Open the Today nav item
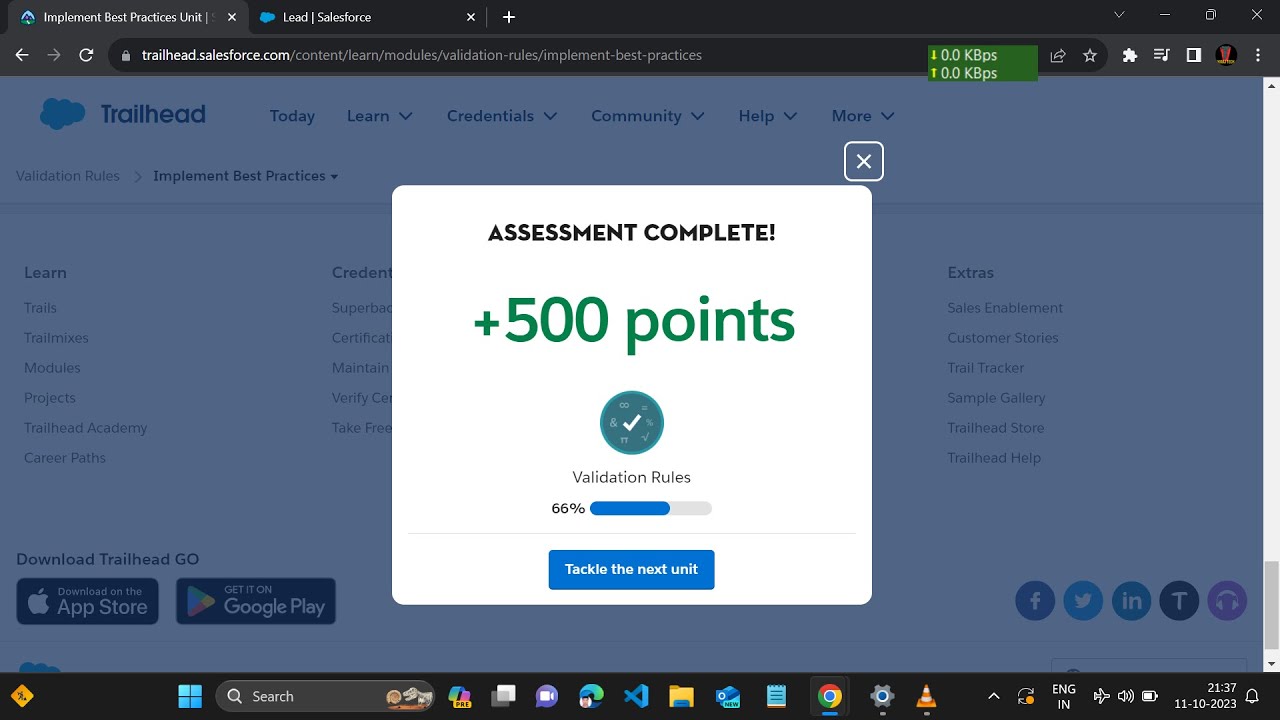This screenshot has height=720, width=1280. click(x=292, y=116)
